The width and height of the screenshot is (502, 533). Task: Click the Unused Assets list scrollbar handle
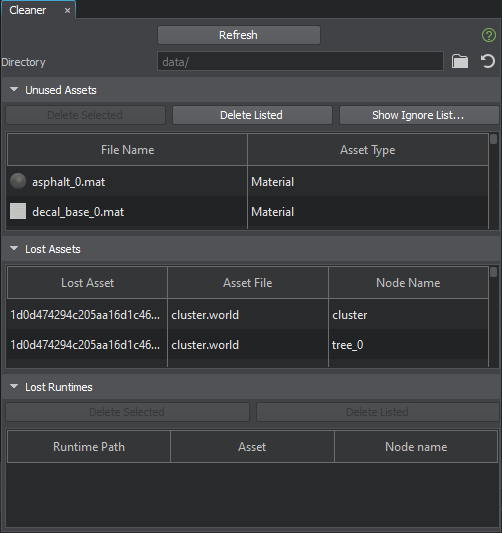pos(494,139)
